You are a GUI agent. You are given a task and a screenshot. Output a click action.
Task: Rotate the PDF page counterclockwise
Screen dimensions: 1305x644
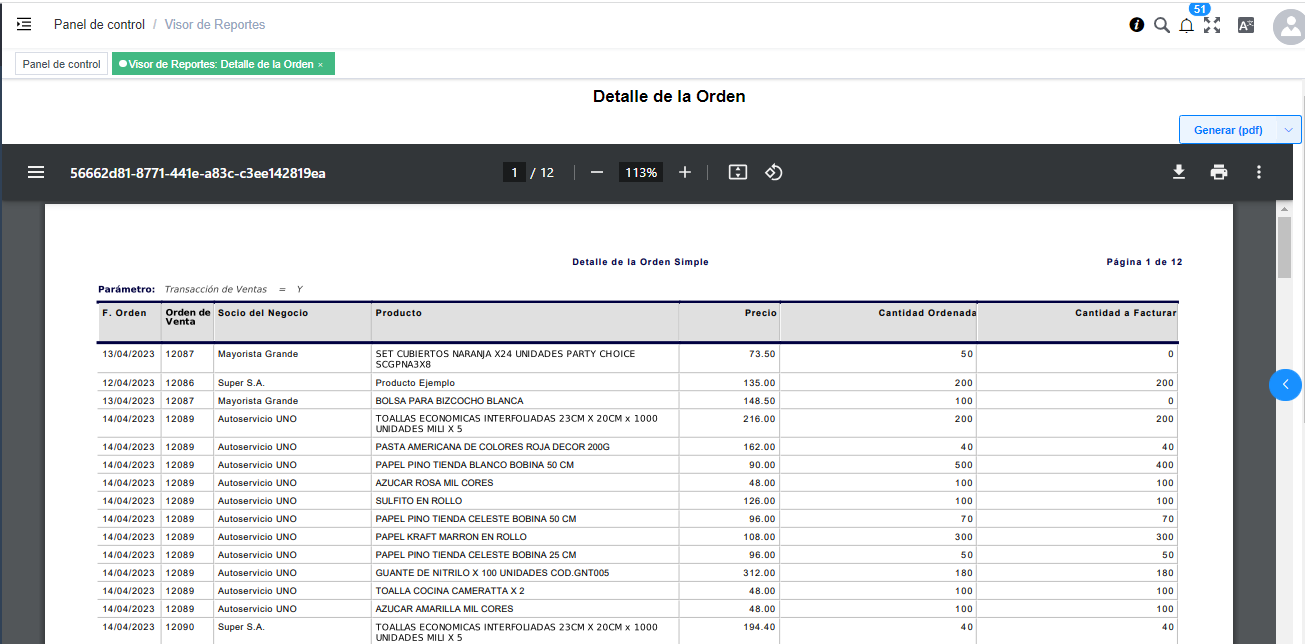(773, 172)
